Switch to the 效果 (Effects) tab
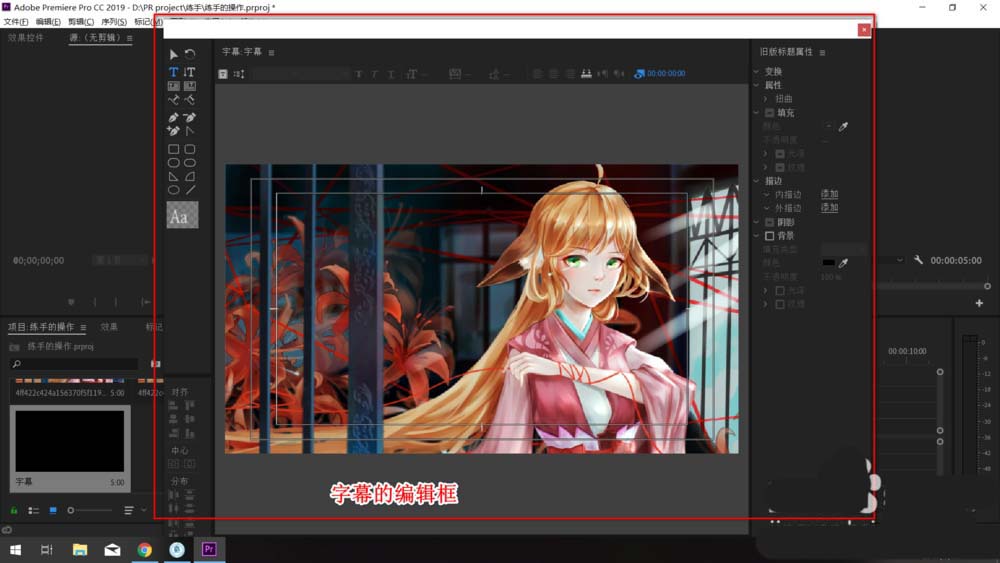This screenshot has height=563, width=1000. pyautogui.click(x=109, y=327)
